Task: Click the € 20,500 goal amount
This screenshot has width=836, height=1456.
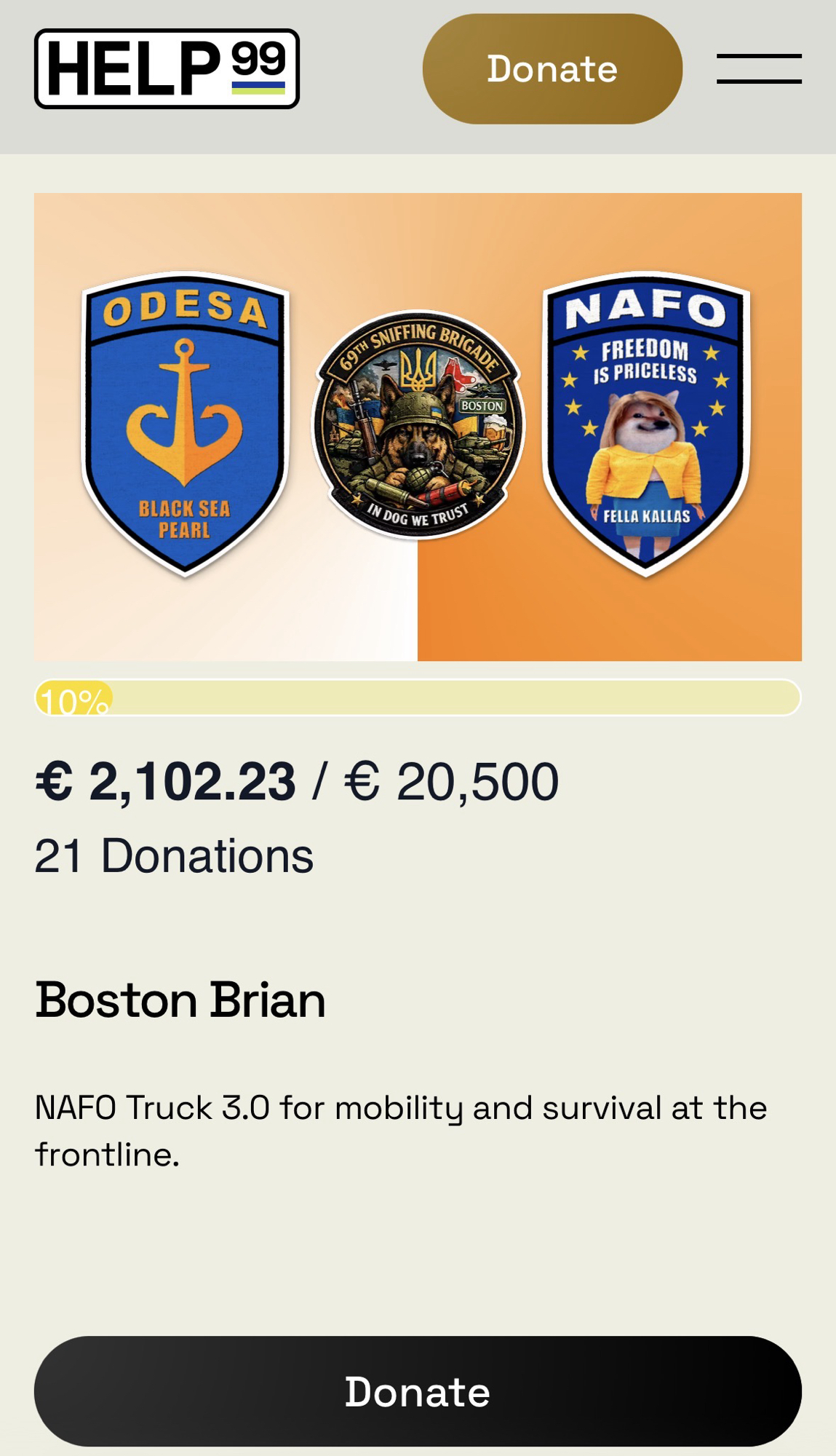Action: click(x=451, y=782)
